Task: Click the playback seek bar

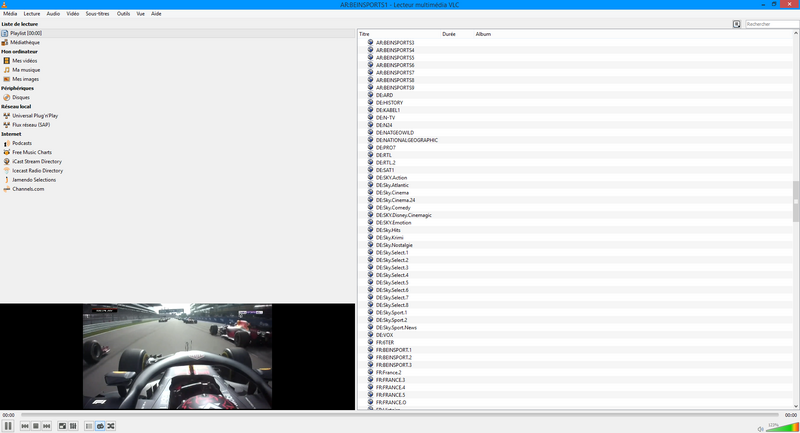Action: point(400,415)
